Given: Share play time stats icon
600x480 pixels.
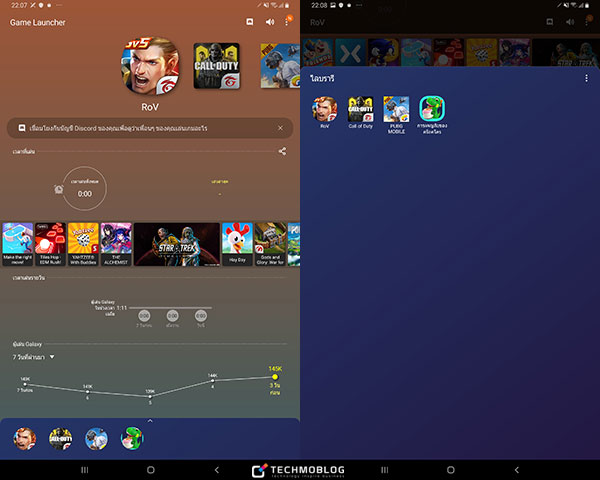Looking at the screenshot, I should point(282,152).
